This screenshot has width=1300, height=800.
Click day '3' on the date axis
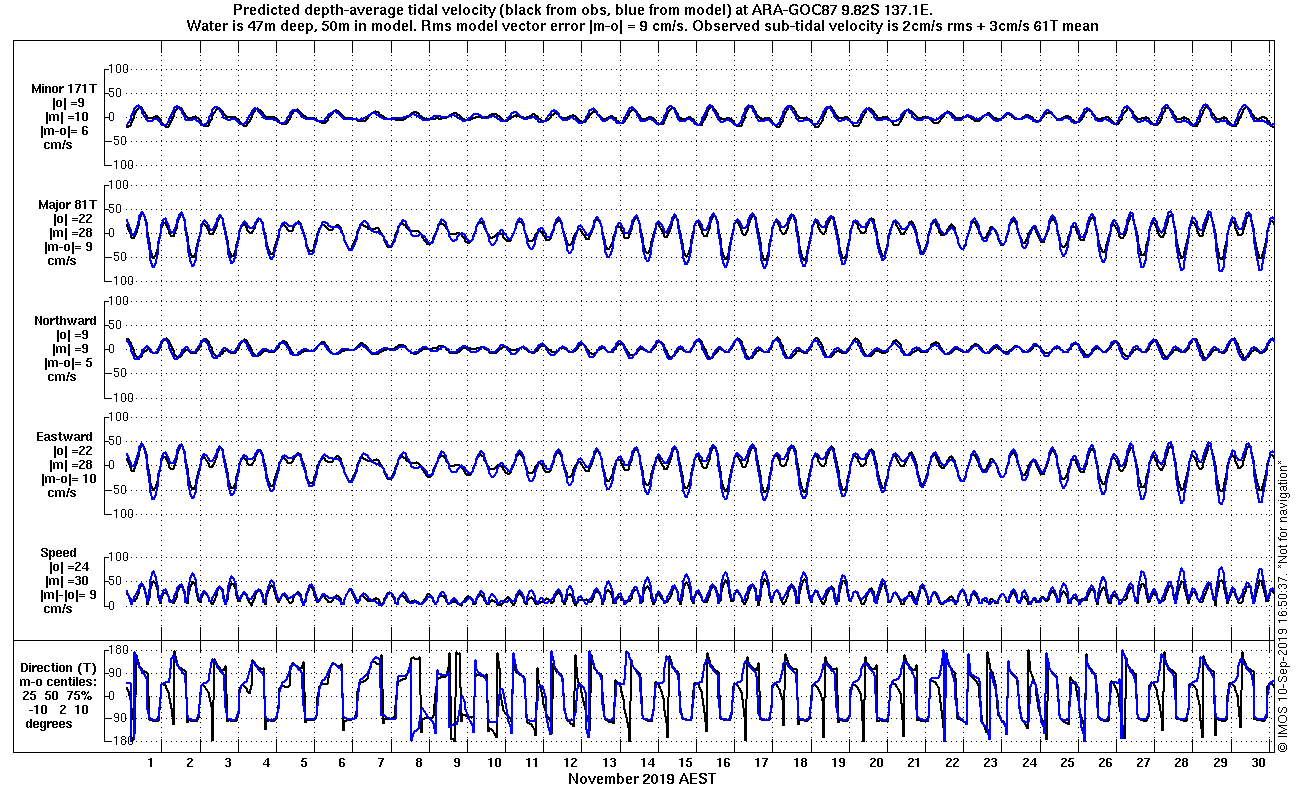tap(228, 762)
